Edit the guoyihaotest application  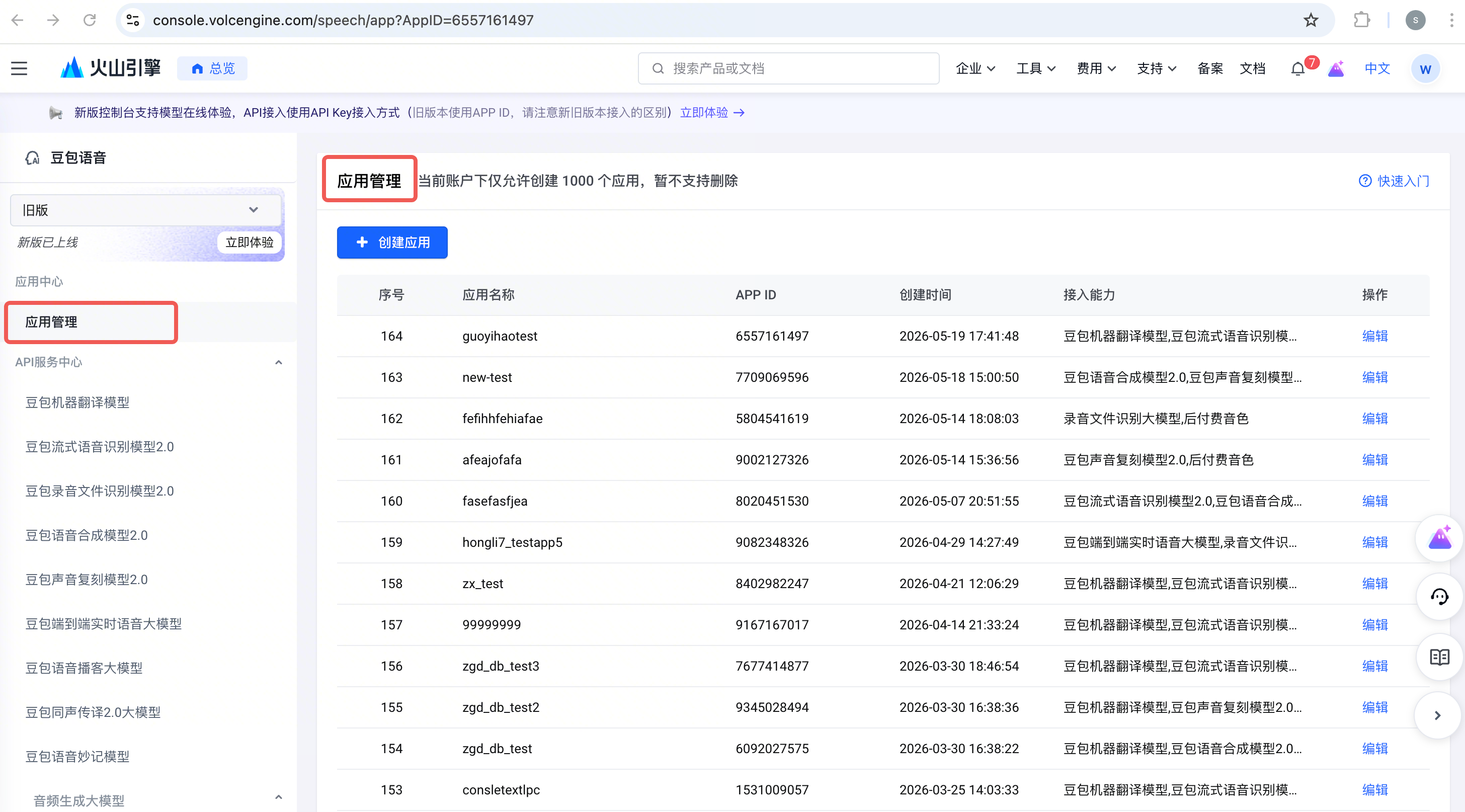[x=1375, y=336]
